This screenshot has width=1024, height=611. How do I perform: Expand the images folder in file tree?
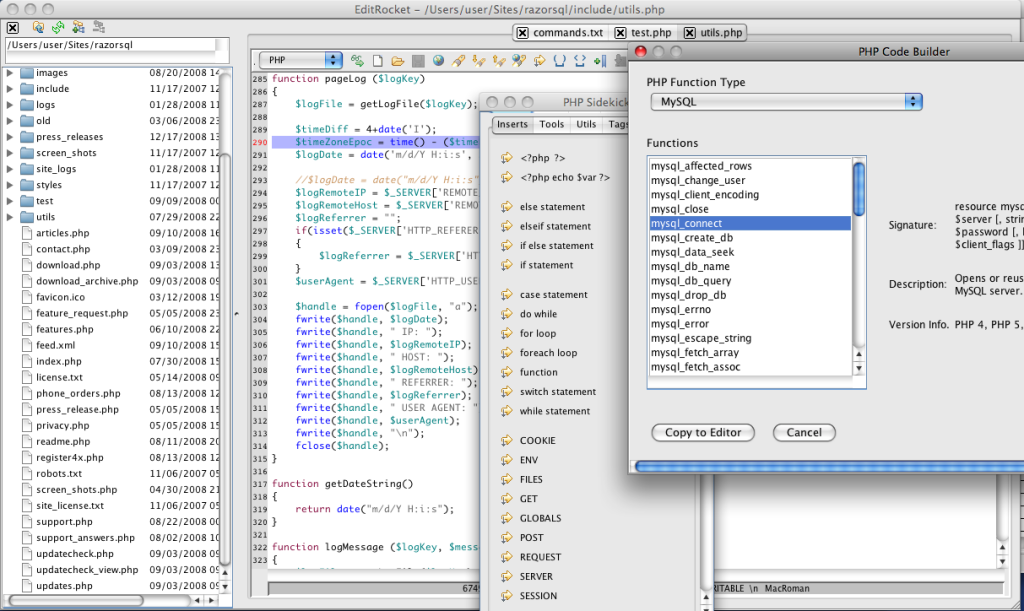coord(10,73)
